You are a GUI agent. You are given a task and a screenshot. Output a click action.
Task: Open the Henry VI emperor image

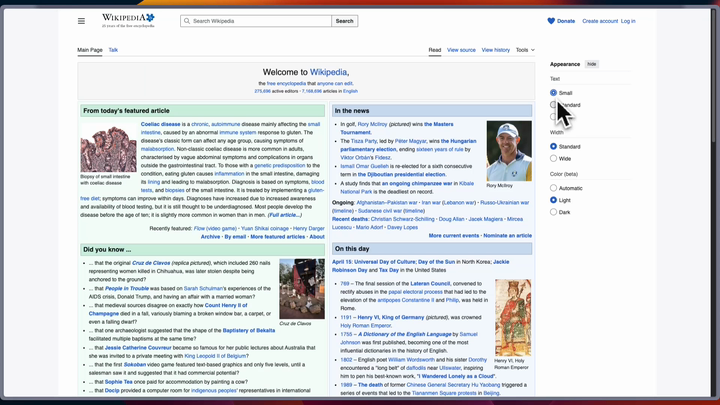tap(513, 318)
